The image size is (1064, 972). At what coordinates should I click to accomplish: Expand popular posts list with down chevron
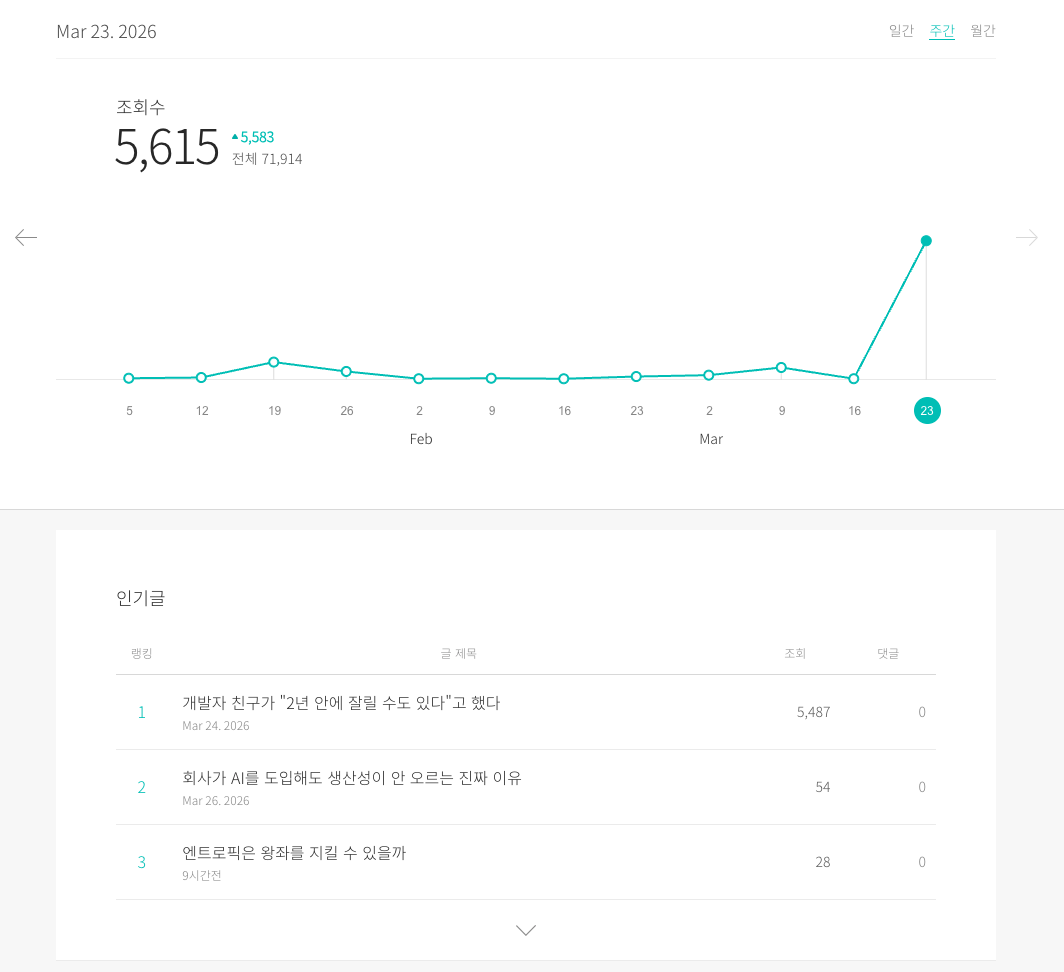pyautogui.click(x=526, y=930)
